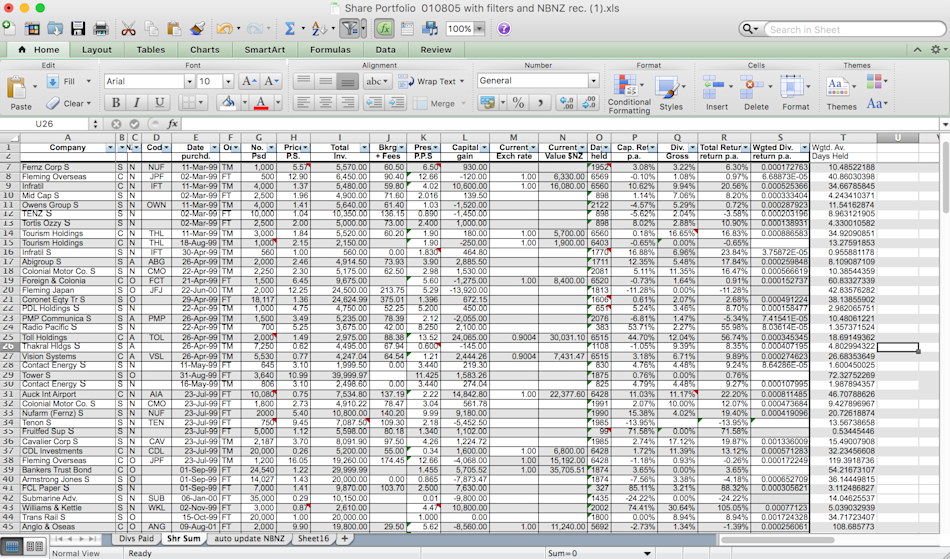Apply the fill color paint bucket

pyautogui.click(x=228, y=102)
